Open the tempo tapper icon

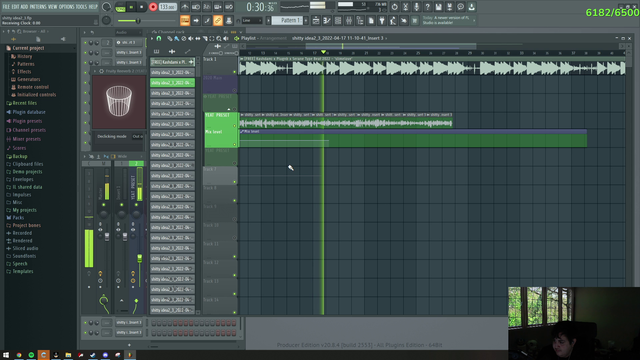[x=393, y=20]
